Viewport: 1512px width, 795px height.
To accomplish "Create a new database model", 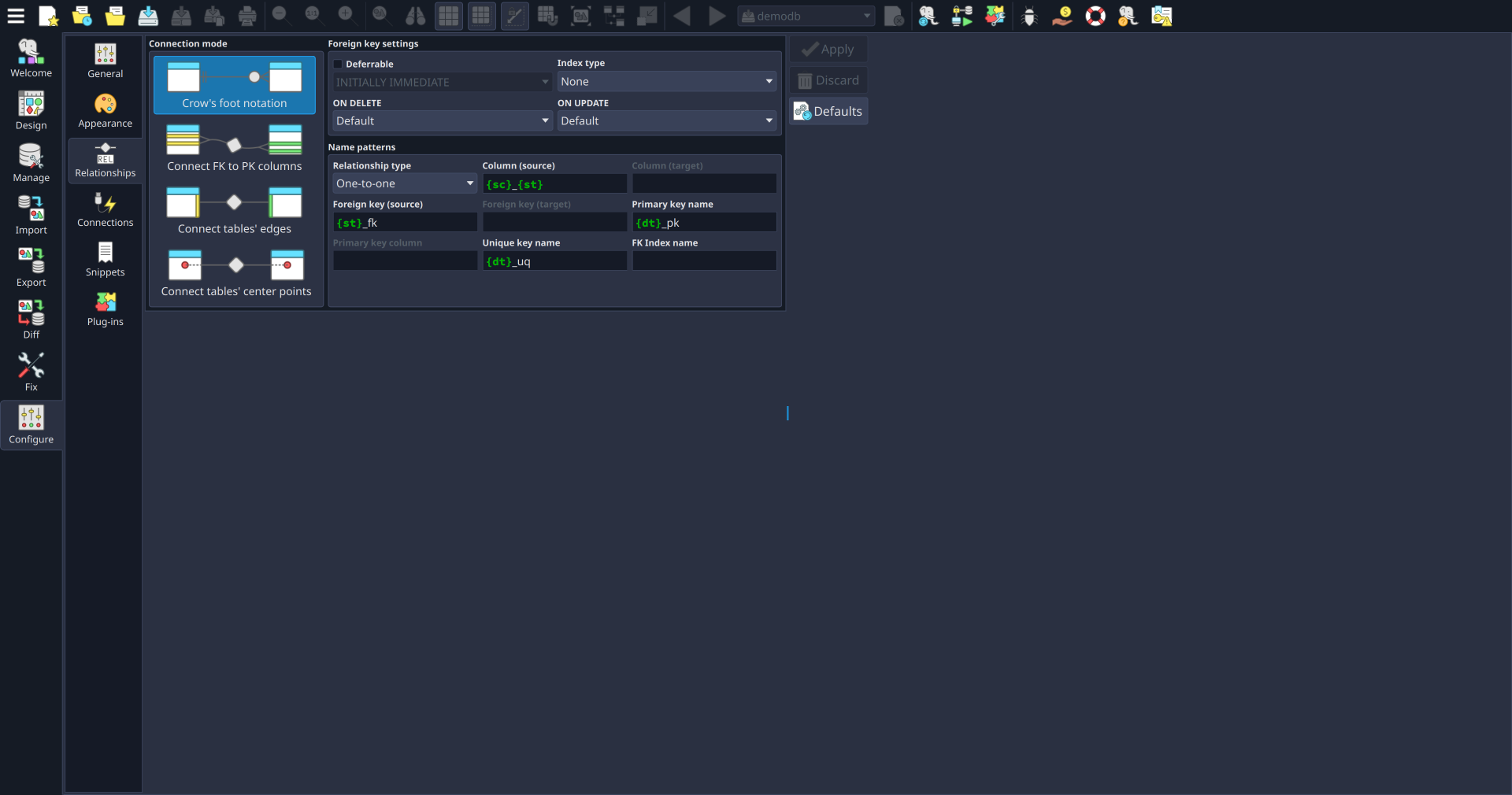I will tap(49, 16).
